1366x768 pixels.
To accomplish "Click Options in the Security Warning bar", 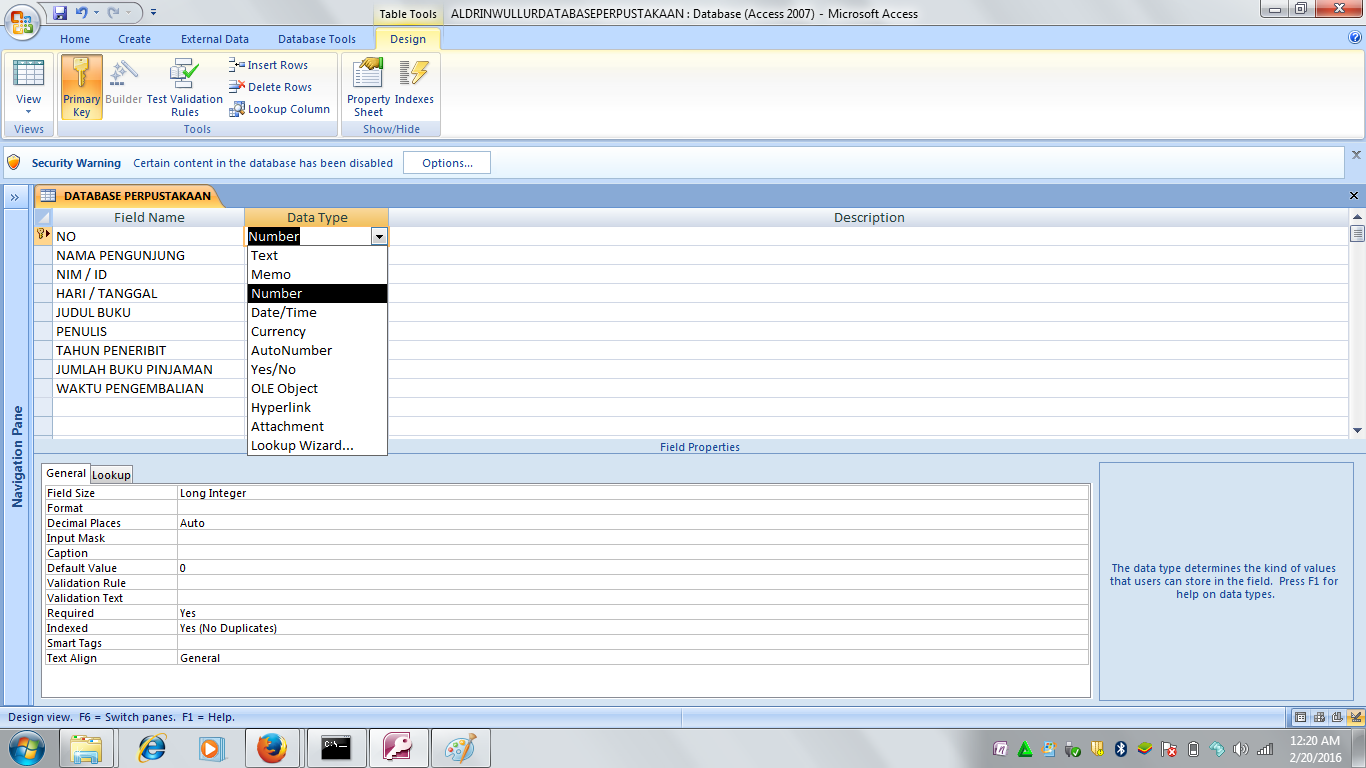I will click(x=446, y=162).
